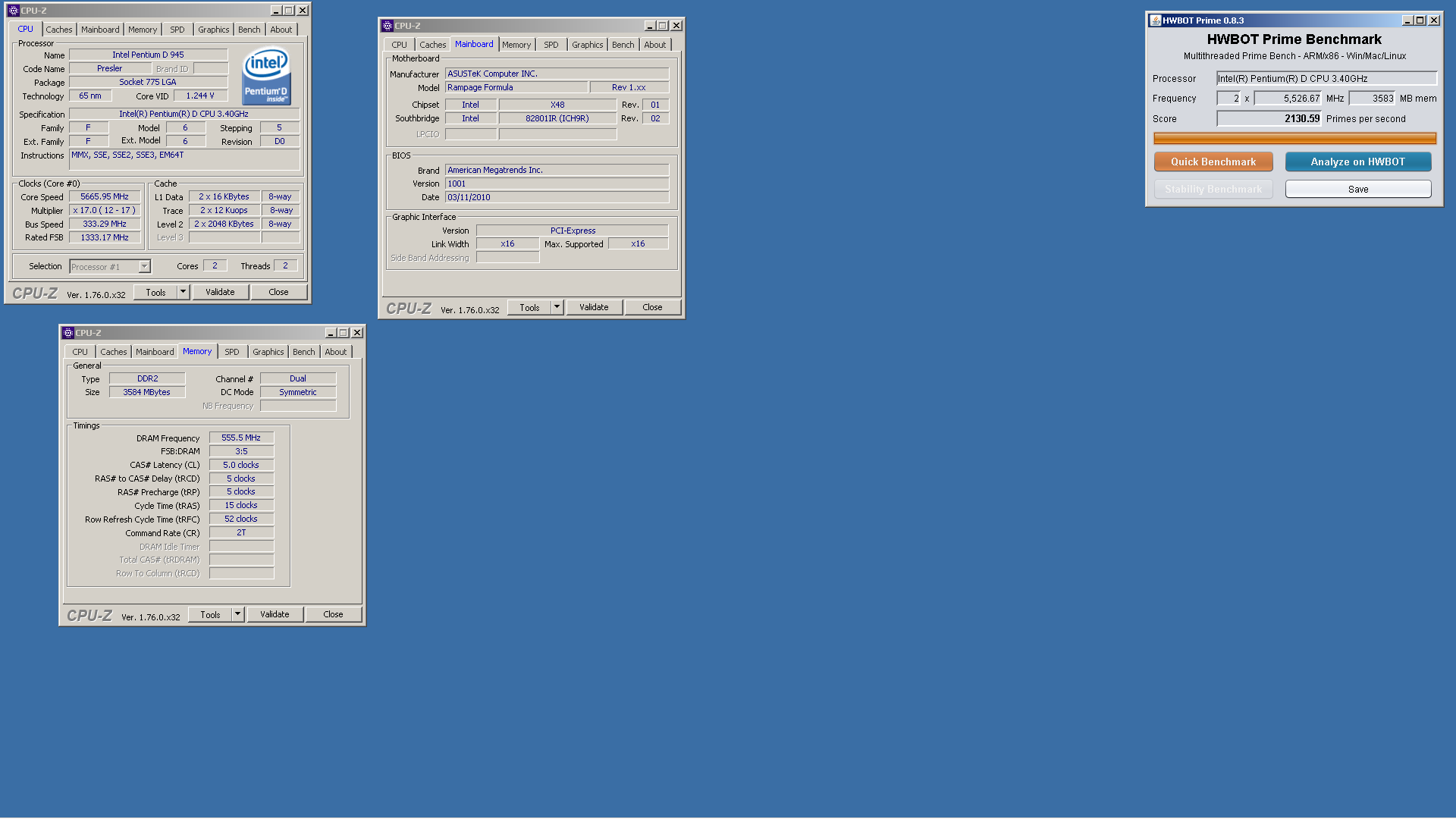Click the orange benchmark progress bar
Screen dimensions: 1456x819
[x=1294, y=138]
